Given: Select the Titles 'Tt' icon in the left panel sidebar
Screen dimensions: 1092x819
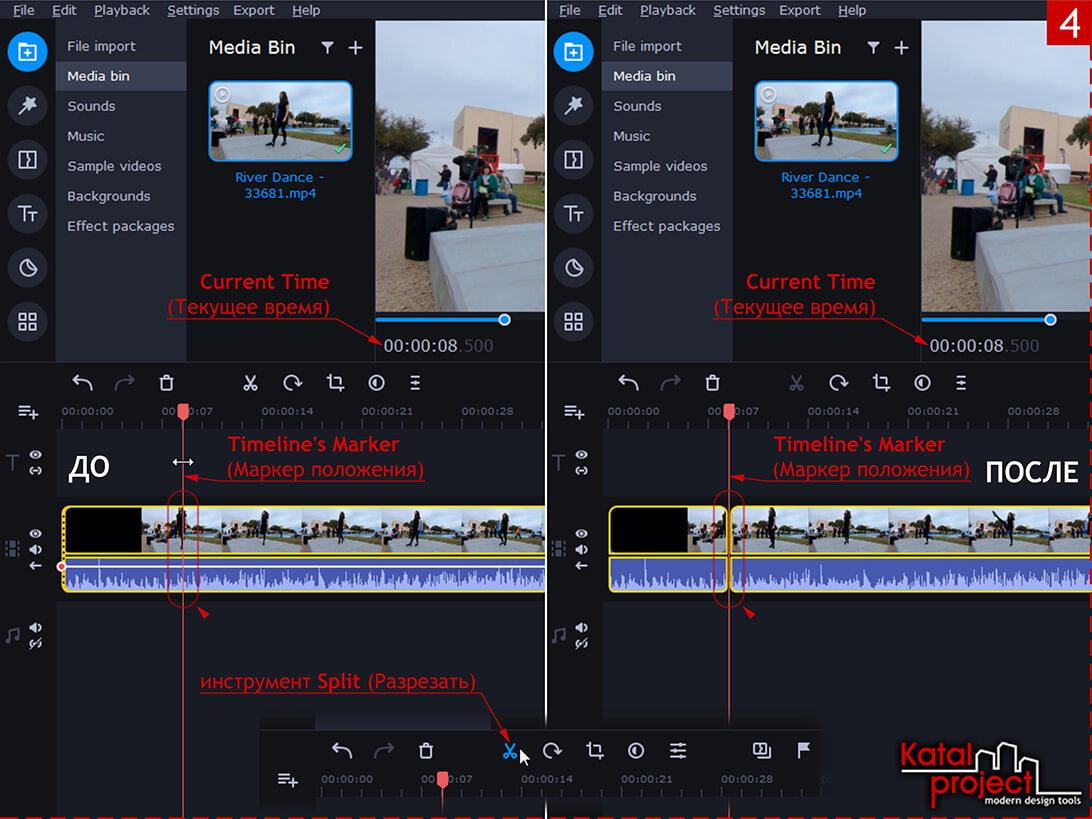Looking at the screenshot, I should click(28, 213).
